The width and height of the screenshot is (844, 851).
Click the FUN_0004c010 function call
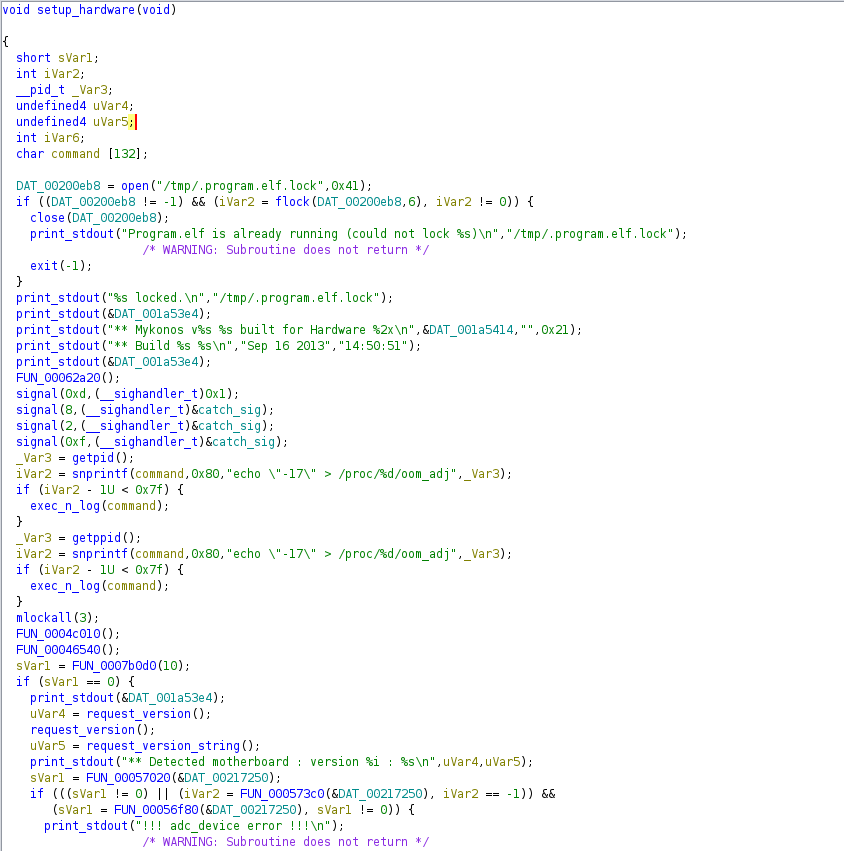58,634
